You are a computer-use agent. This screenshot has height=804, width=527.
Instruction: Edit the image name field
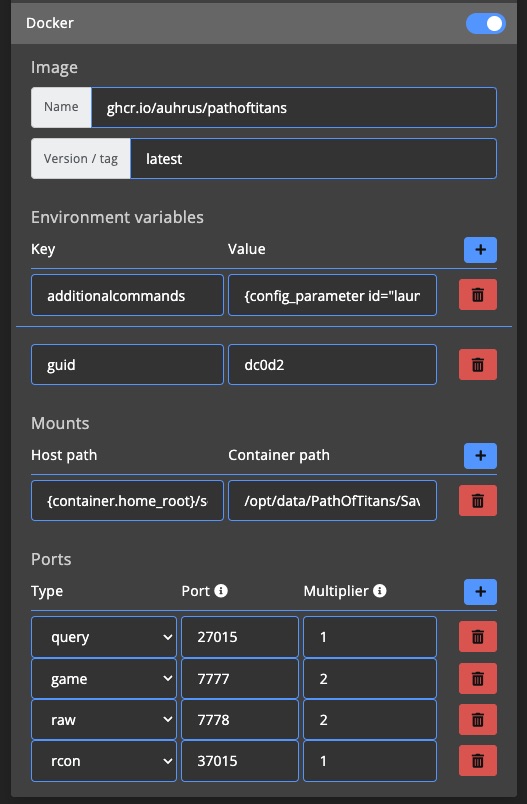(x=294, y=108)
